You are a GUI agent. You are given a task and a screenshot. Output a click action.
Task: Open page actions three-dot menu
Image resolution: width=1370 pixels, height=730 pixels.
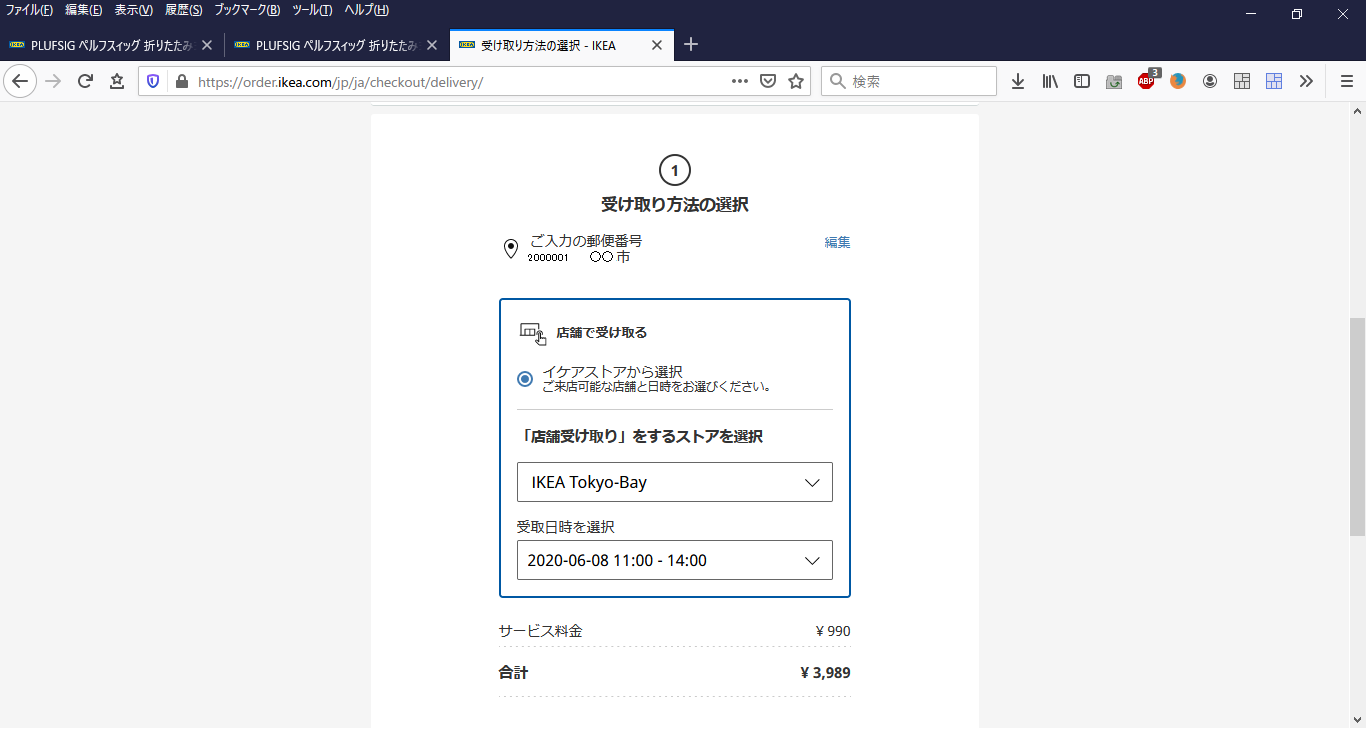tap(740, 82)
